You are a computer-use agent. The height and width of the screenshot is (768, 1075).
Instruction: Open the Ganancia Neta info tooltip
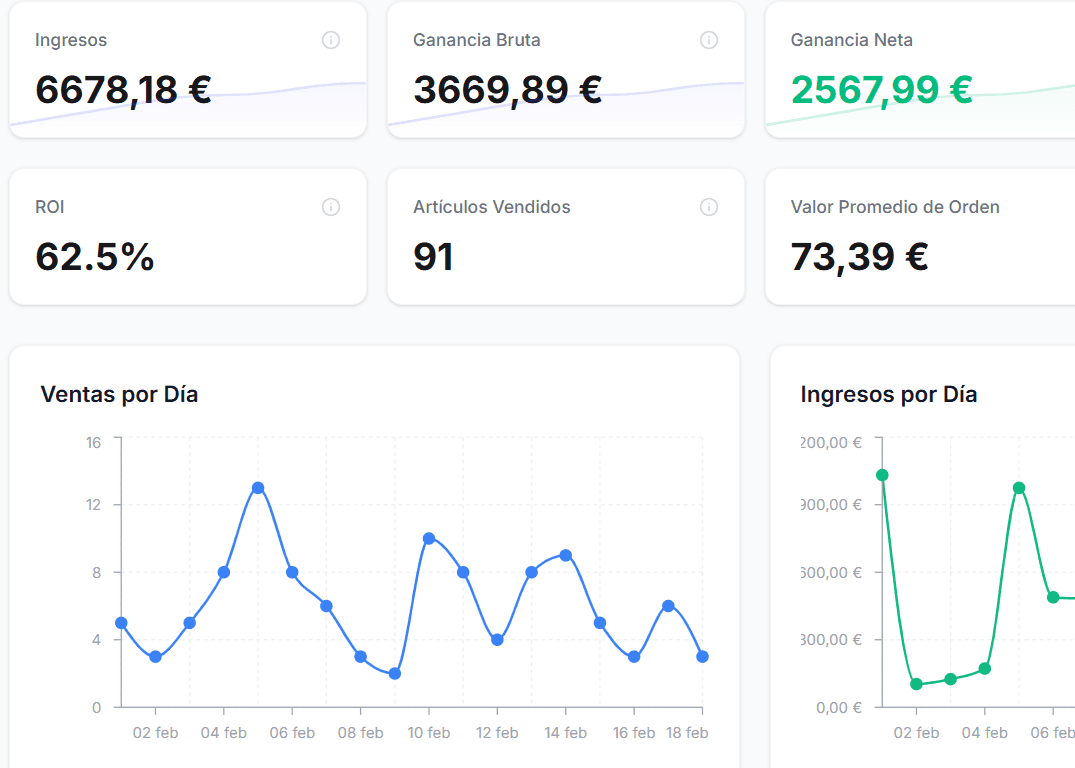tap(1070, 40)
